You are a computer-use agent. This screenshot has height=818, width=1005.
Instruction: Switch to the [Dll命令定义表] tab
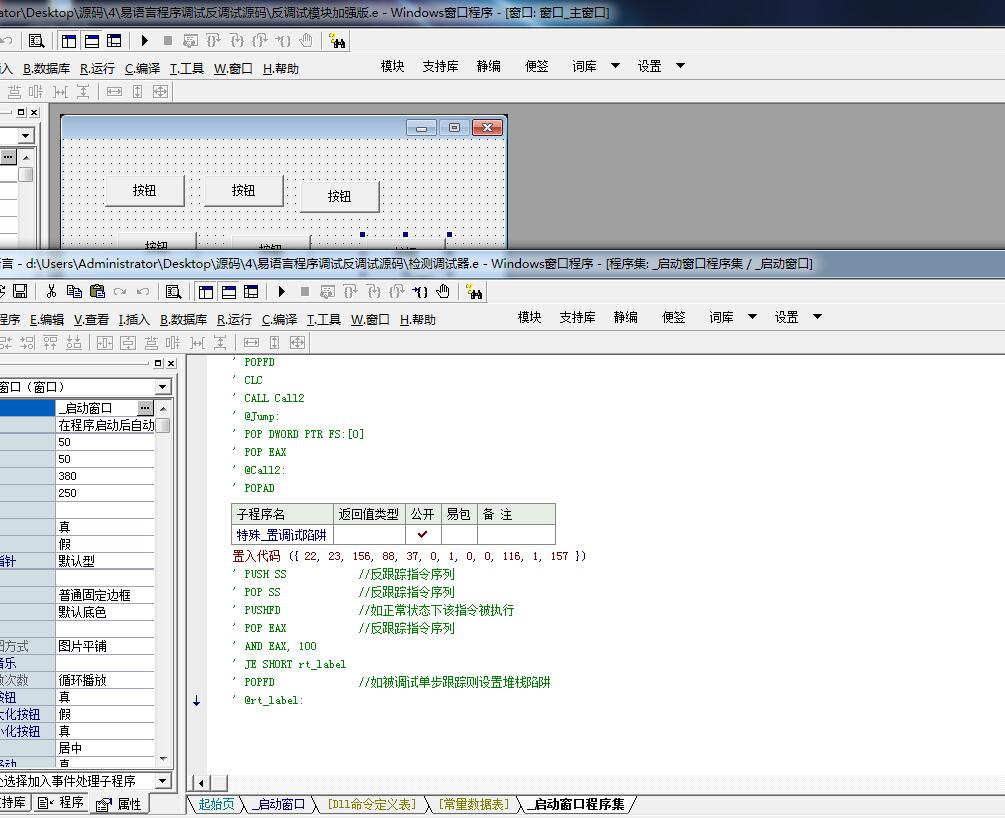(372, 804)
